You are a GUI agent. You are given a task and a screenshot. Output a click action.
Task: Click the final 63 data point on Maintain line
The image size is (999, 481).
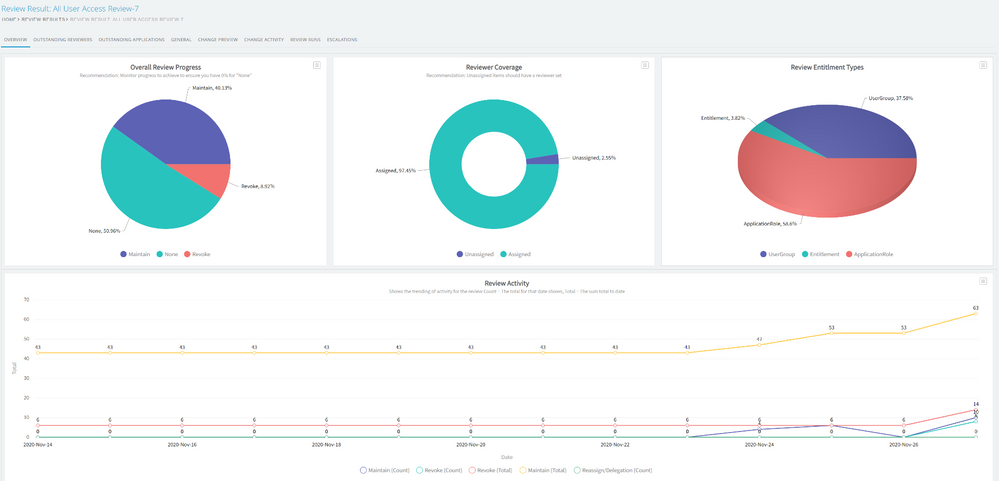coord(975,314)
